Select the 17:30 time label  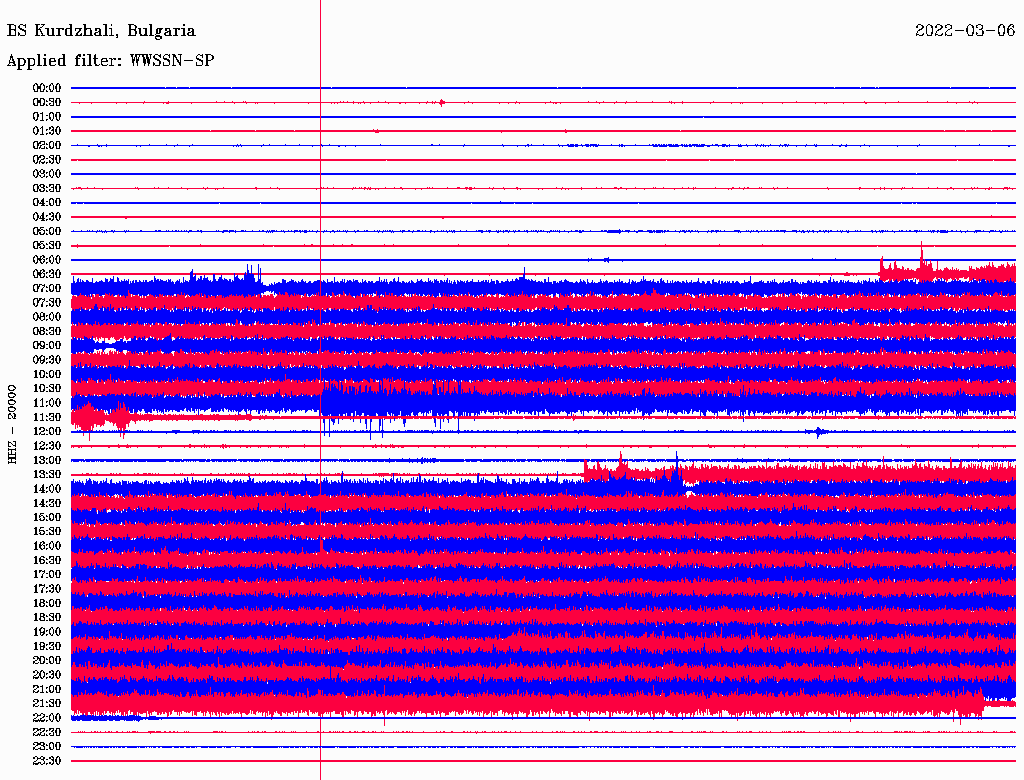47,589
